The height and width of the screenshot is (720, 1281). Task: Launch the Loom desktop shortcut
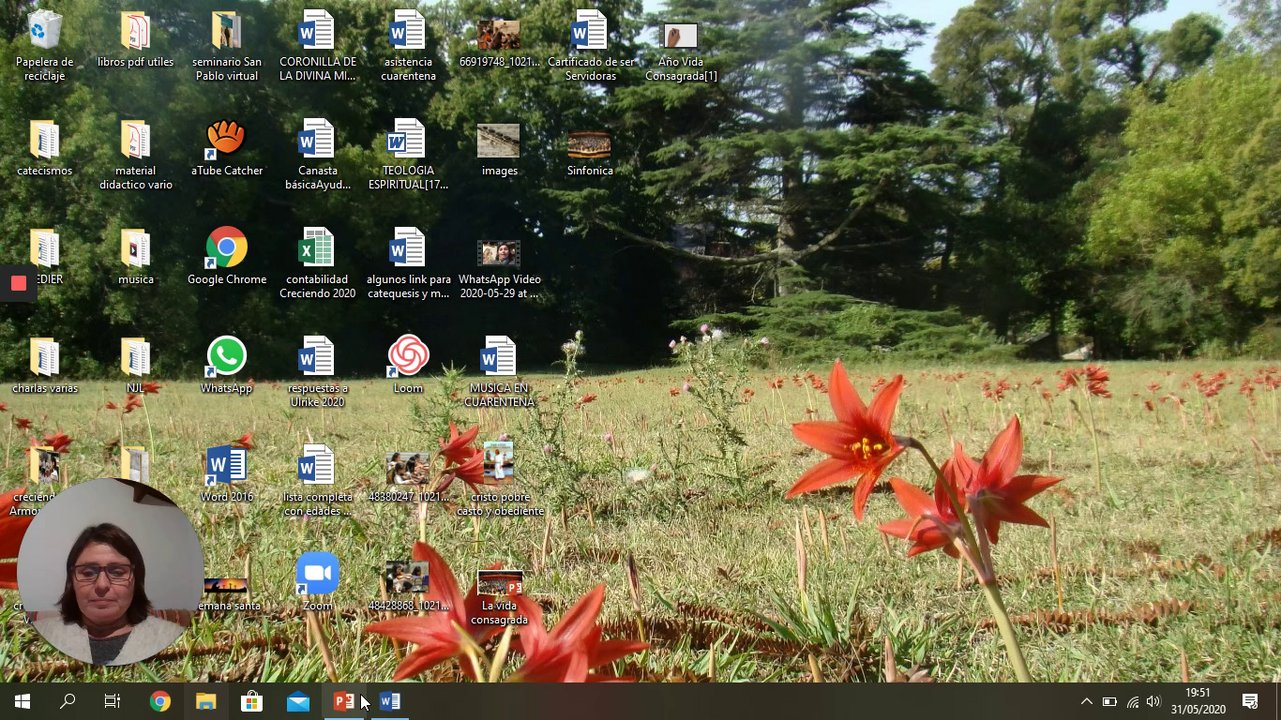pos(408,366)
